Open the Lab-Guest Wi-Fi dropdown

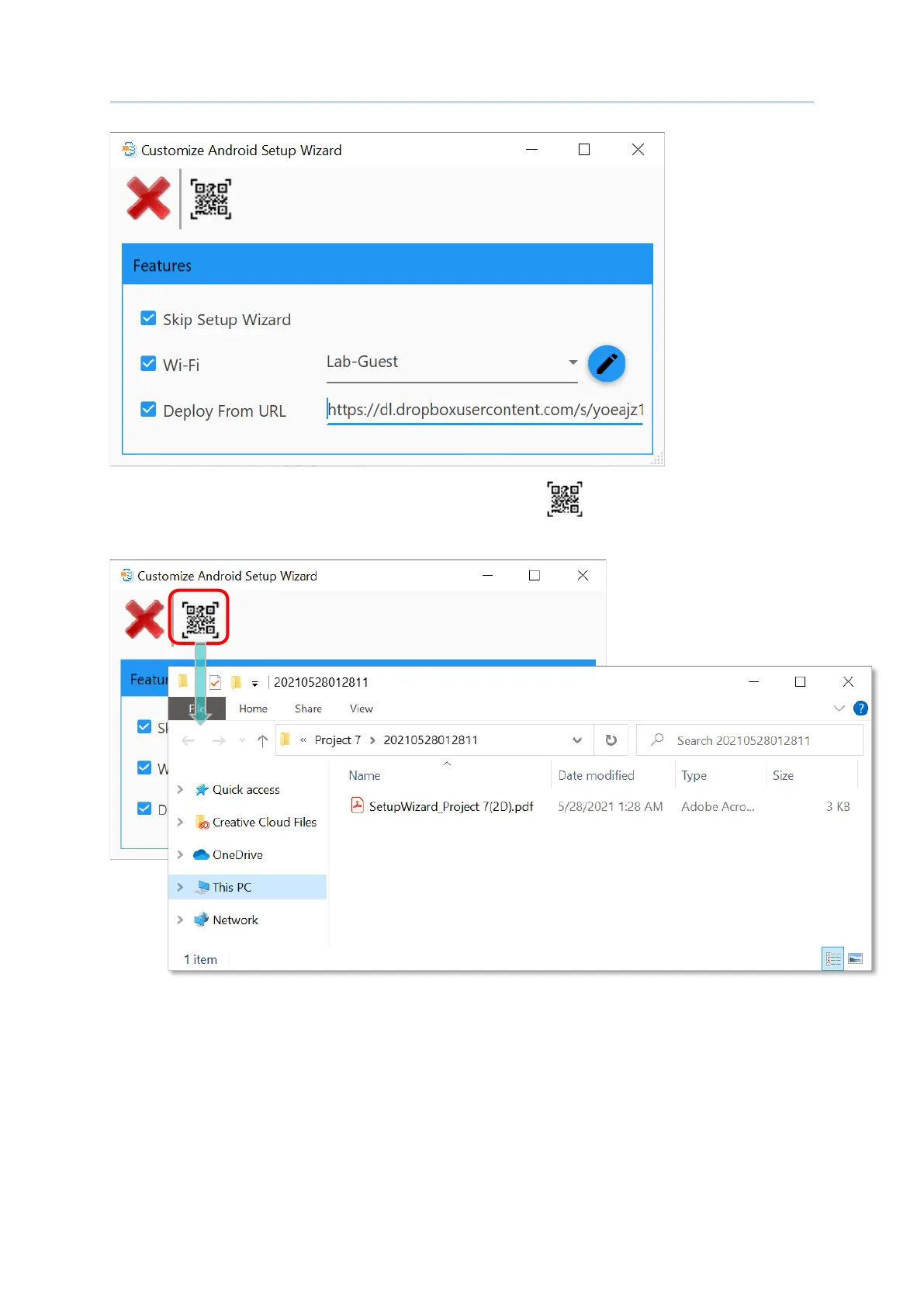pos(573,362)
